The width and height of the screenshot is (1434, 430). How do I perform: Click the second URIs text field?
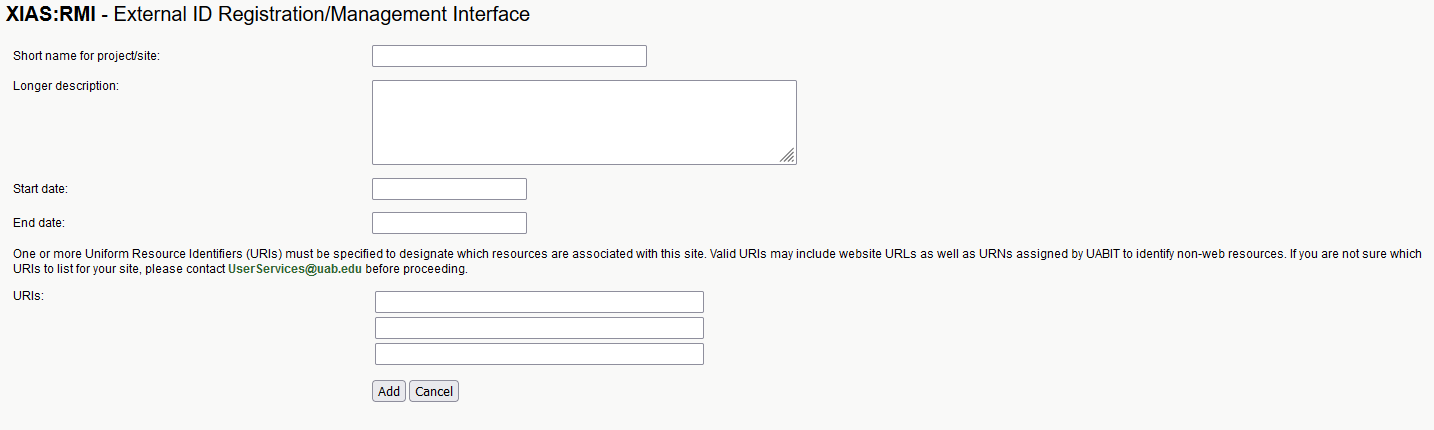(x=539, y=328)
